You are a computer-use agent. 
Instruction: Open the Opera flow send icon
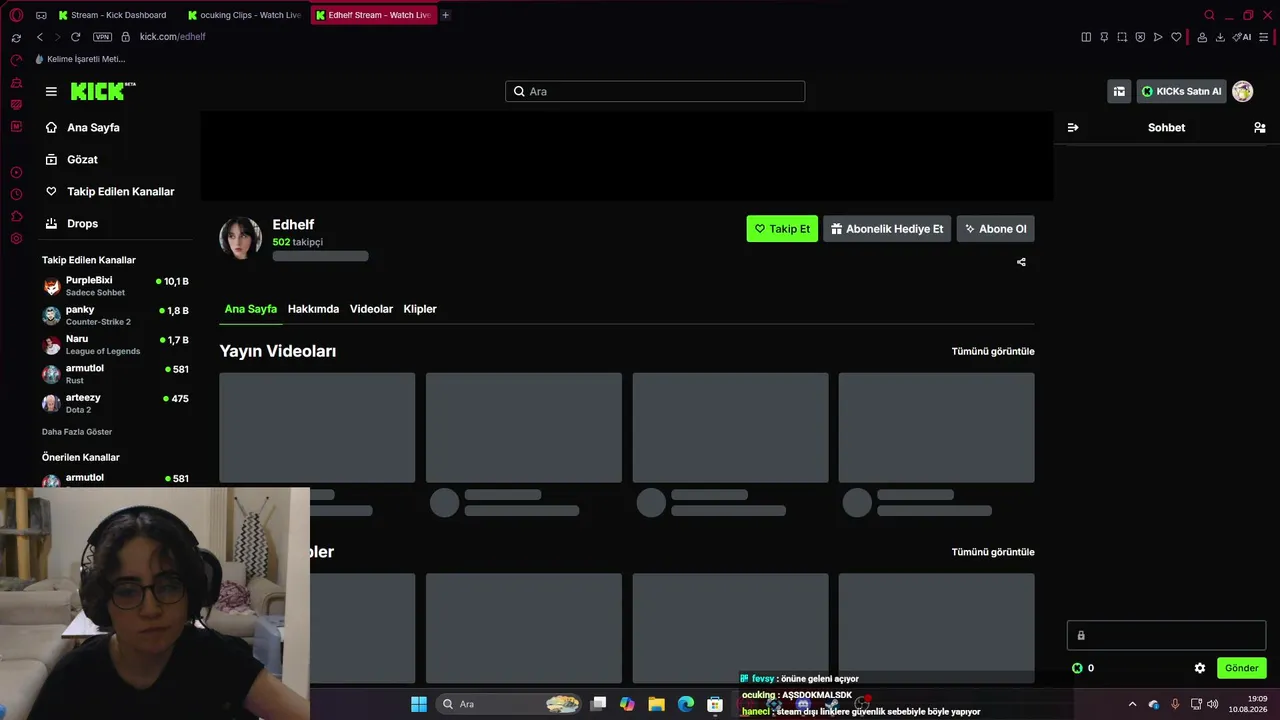point(1158,37)
